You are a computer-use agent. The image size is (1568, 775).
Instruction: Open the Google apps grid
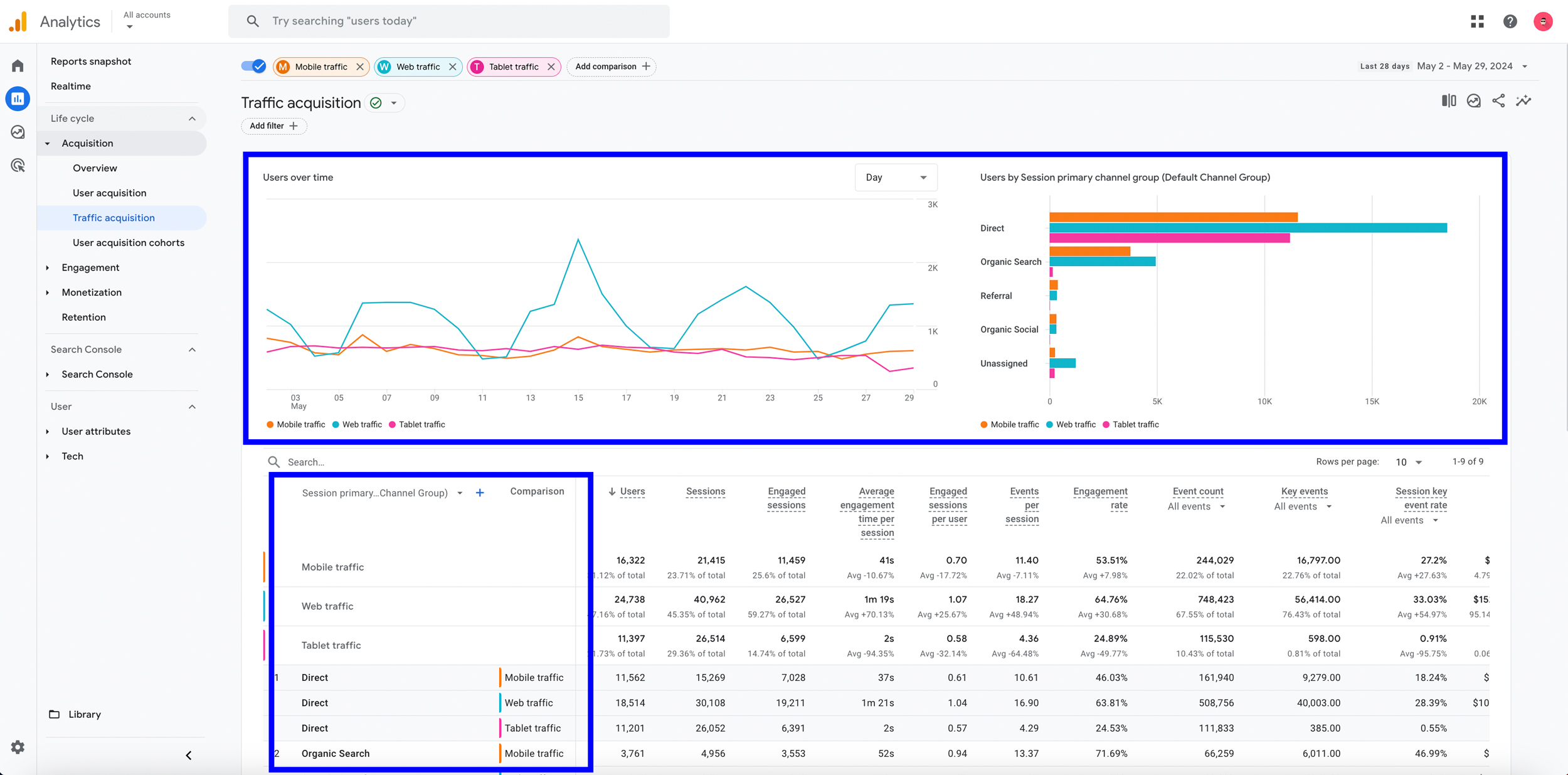[x=1477, y=21]
